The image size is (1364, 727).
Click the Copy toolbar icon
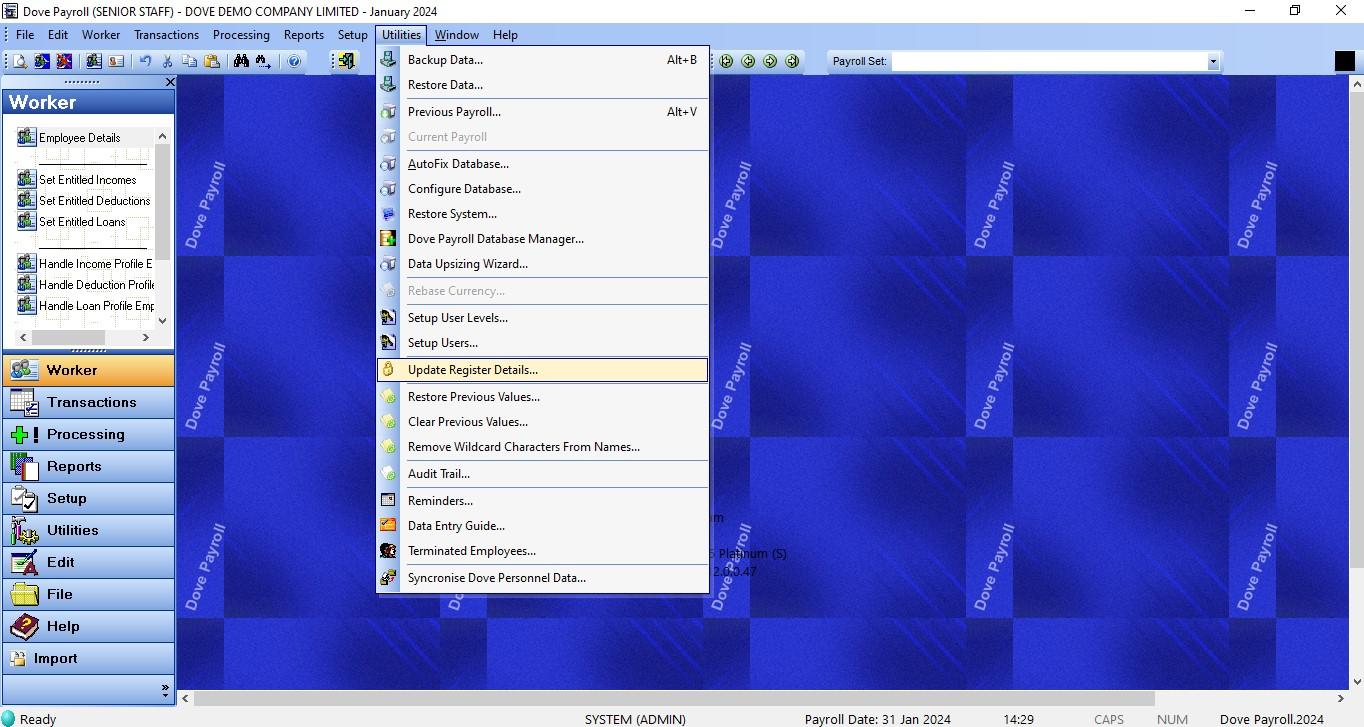(x=189, y=61)
